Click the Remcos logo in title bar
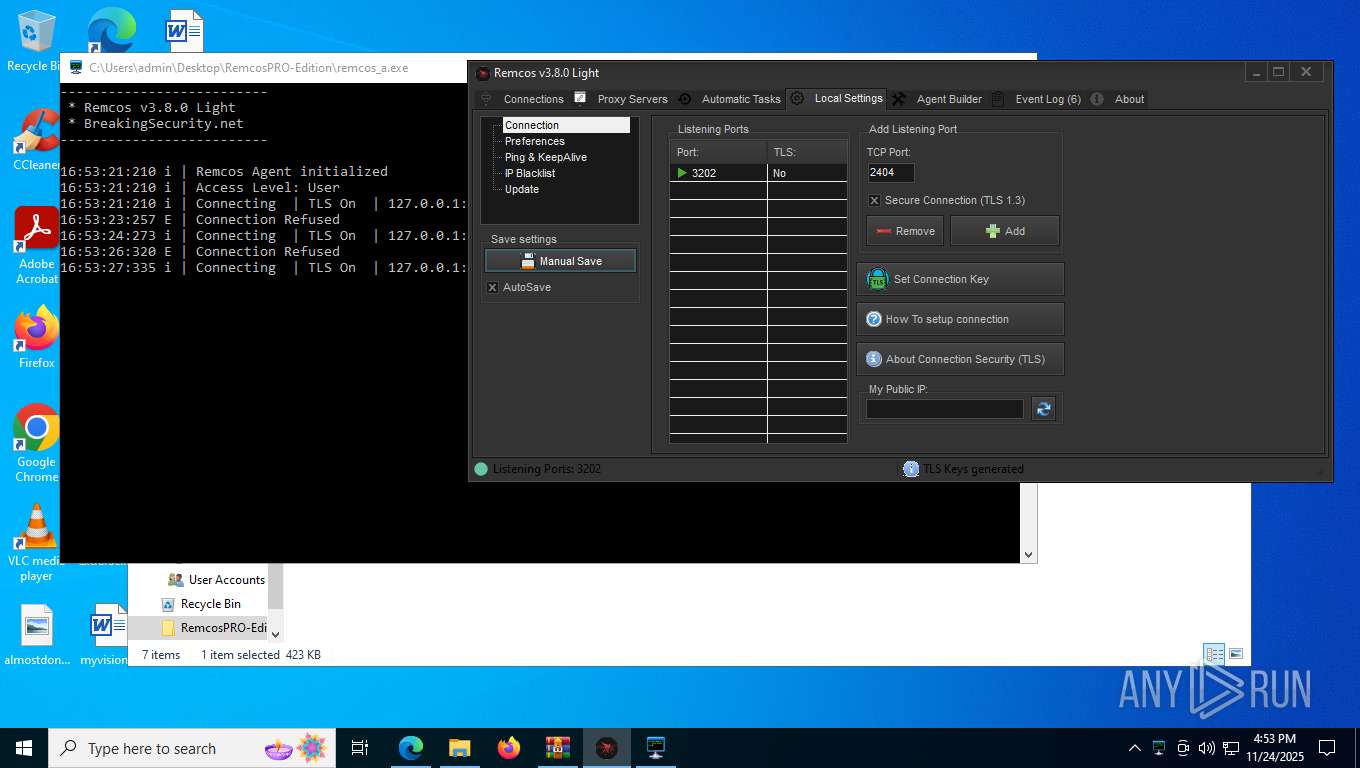 (483, 73)
